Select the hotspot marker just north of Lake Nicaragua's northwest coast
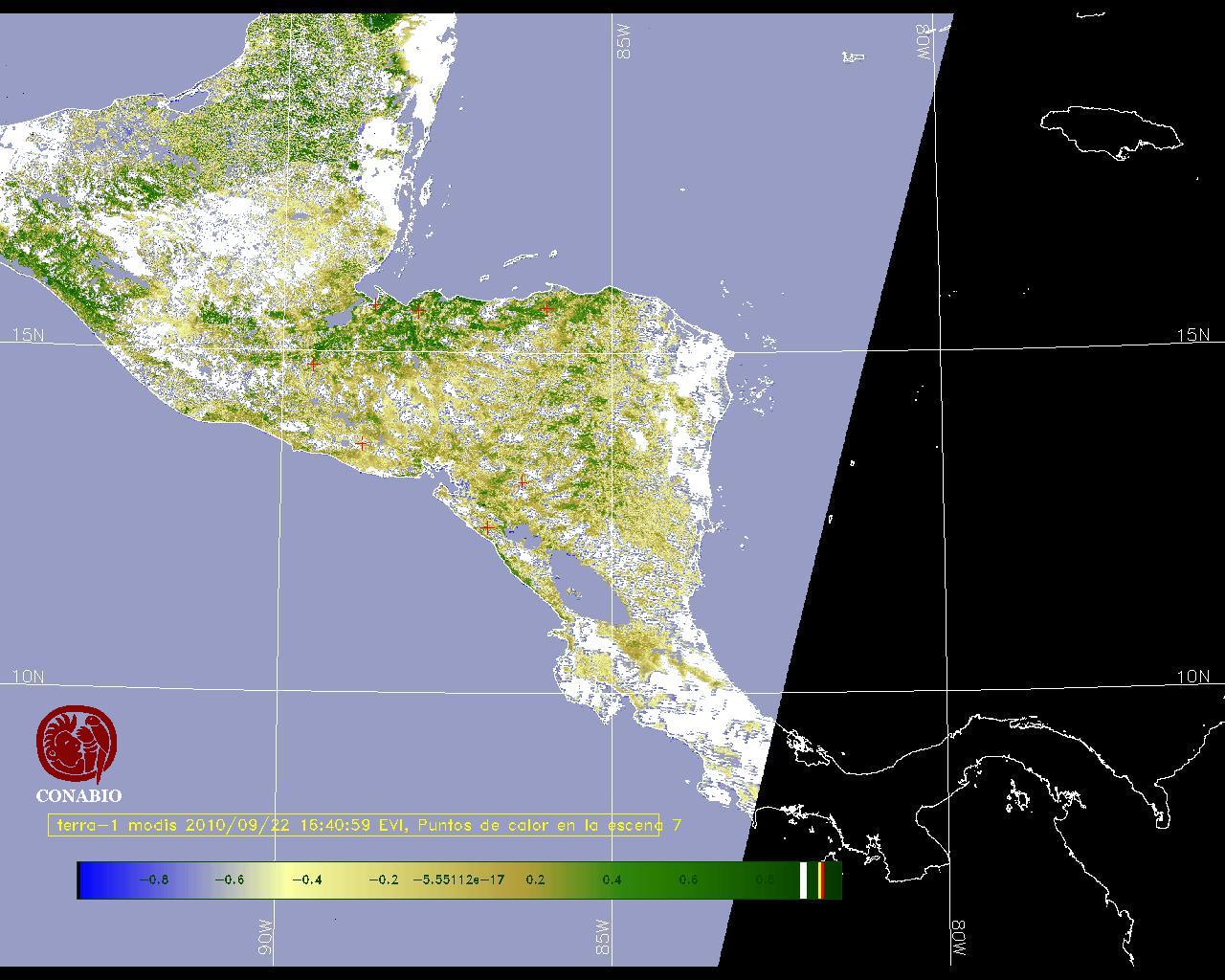 [488, 527]
